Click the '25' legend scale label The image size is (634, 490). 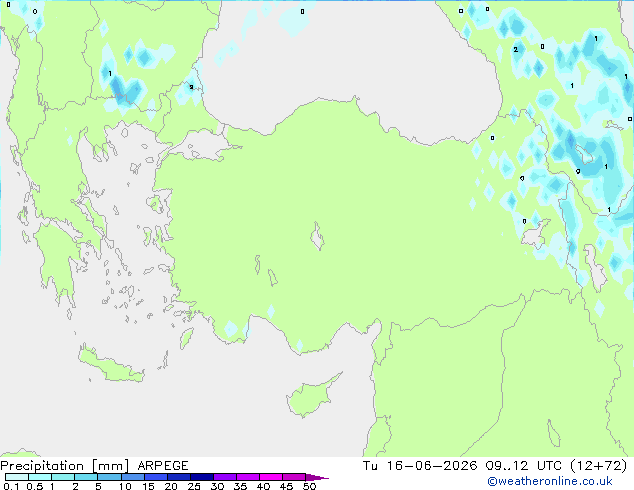[x=194, y=486]
